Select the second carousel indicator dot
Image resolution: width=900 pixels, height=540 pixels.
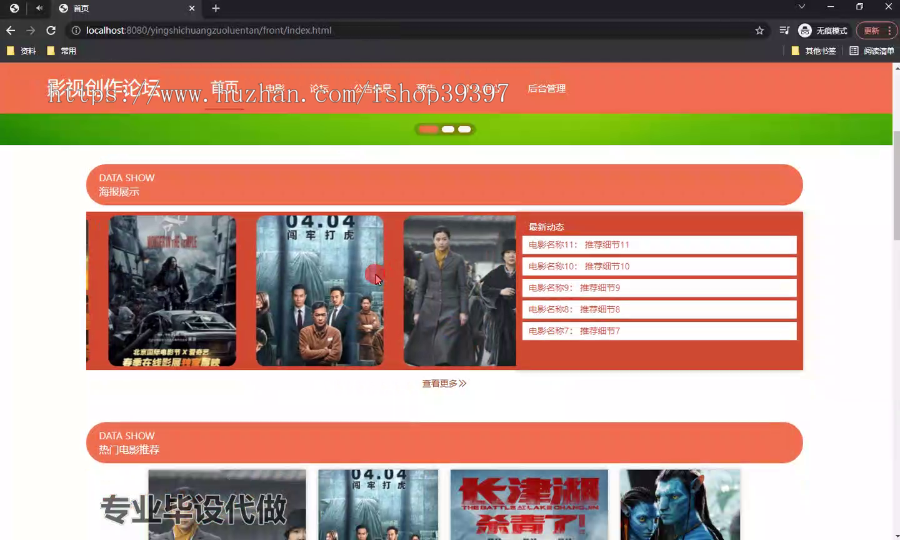pos(448,129)
